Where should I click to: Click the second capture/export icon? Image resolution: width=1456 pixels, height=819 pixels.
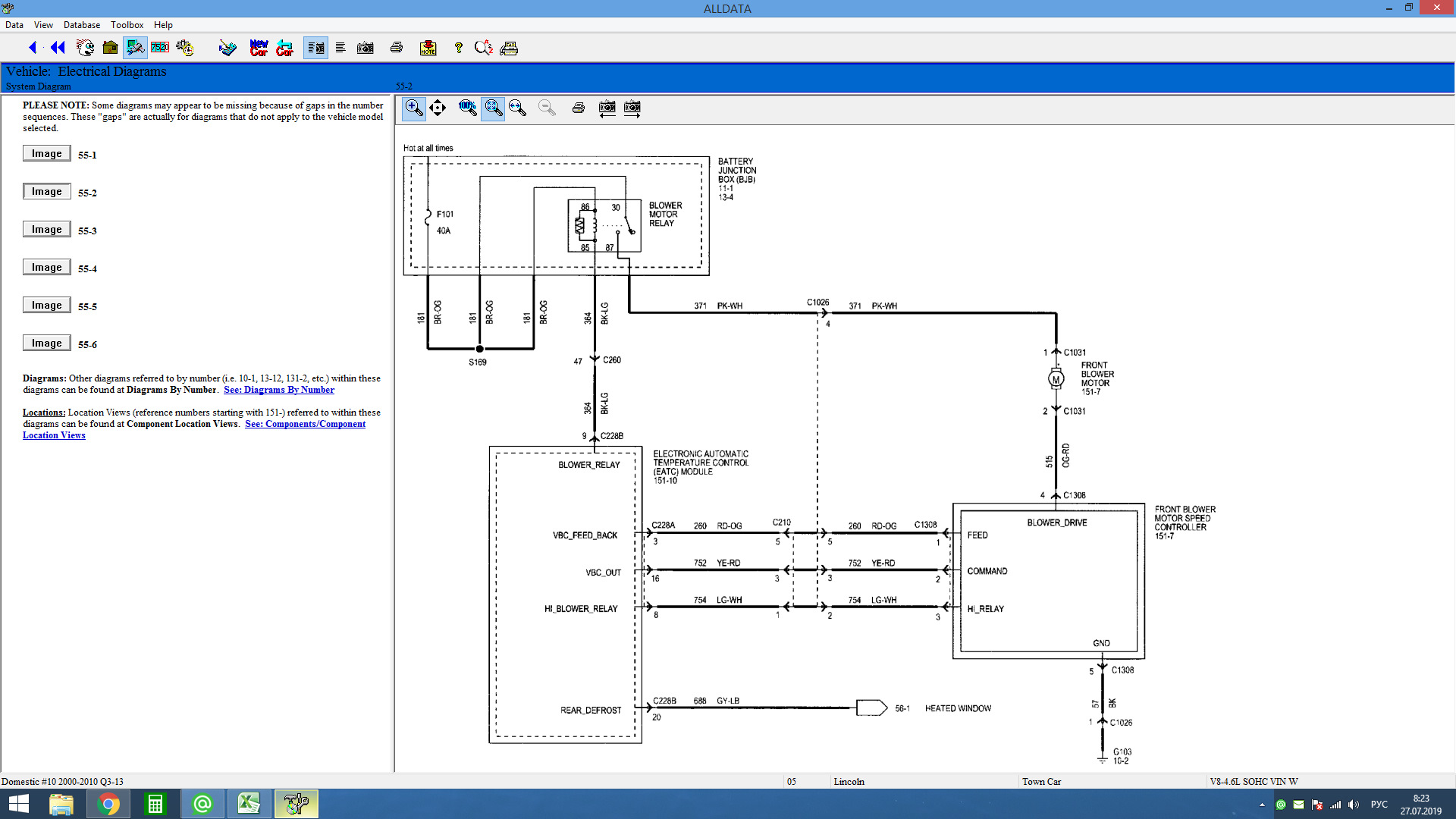coord(631,108)
